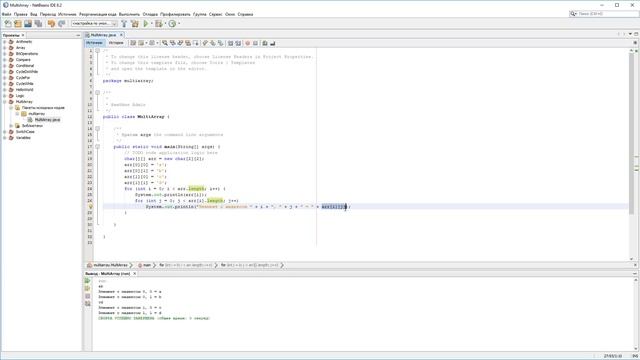
Task: Click the search field at top right
Action: pyautogui.click(x=604, y=14)
